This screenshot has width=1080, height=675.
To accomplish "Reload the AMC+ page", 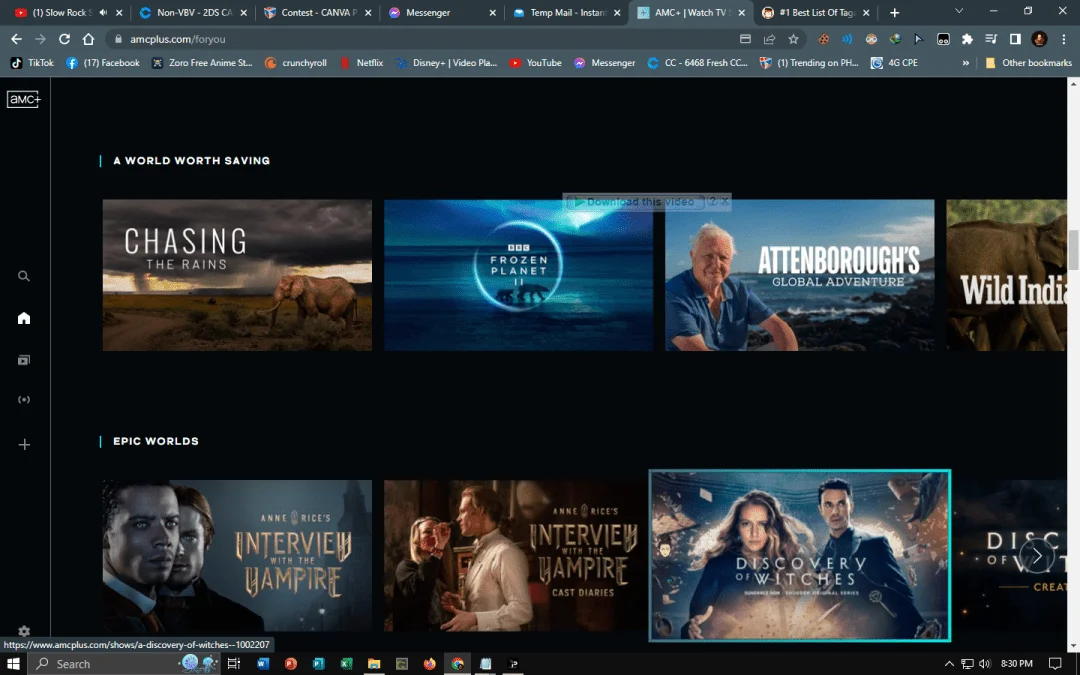I will [x=64, y=39].
